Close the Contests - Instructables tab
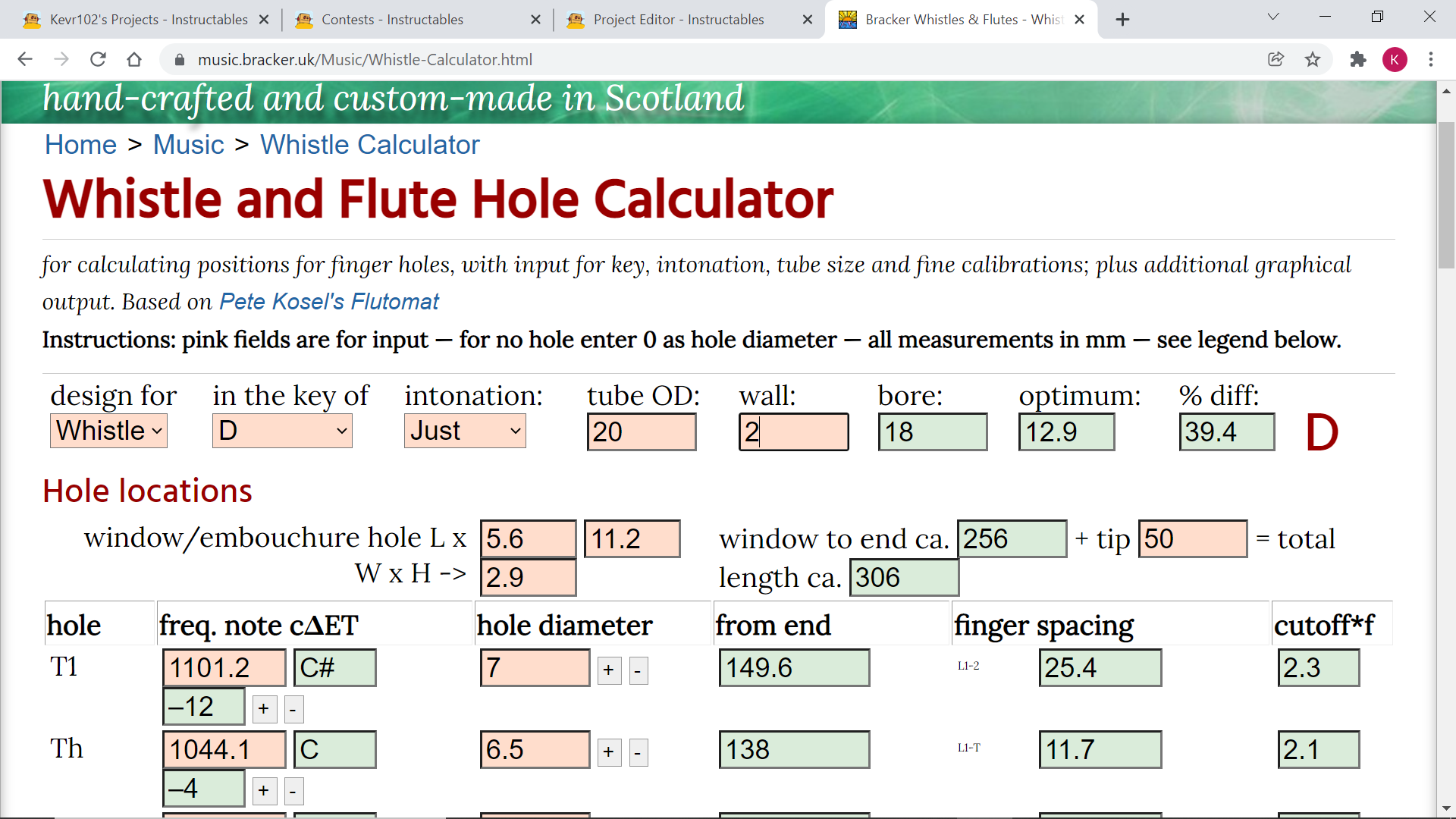The image size is (1456, 819). point(536,20)
